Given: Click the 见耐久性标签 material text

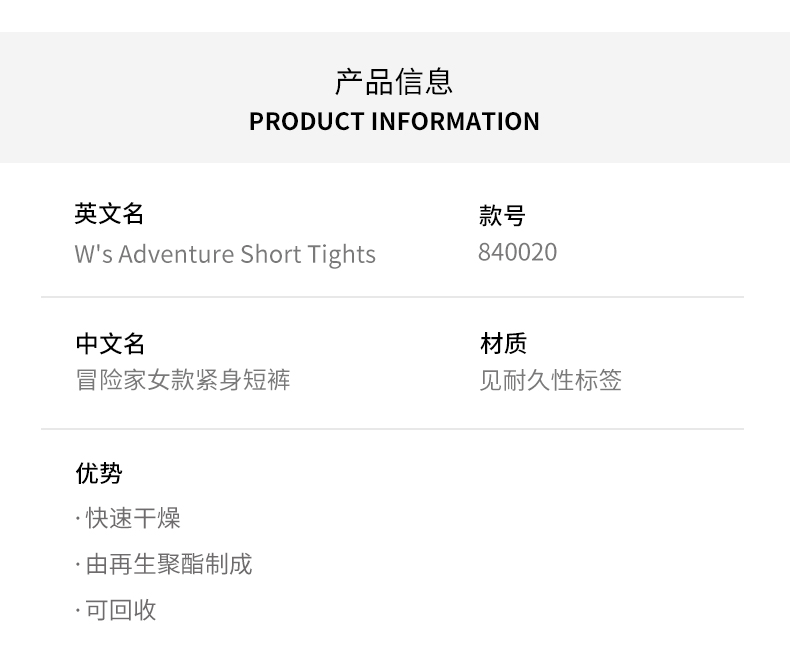Looking at the screenshot, I should pyautogui.click(x=550, y=380).
